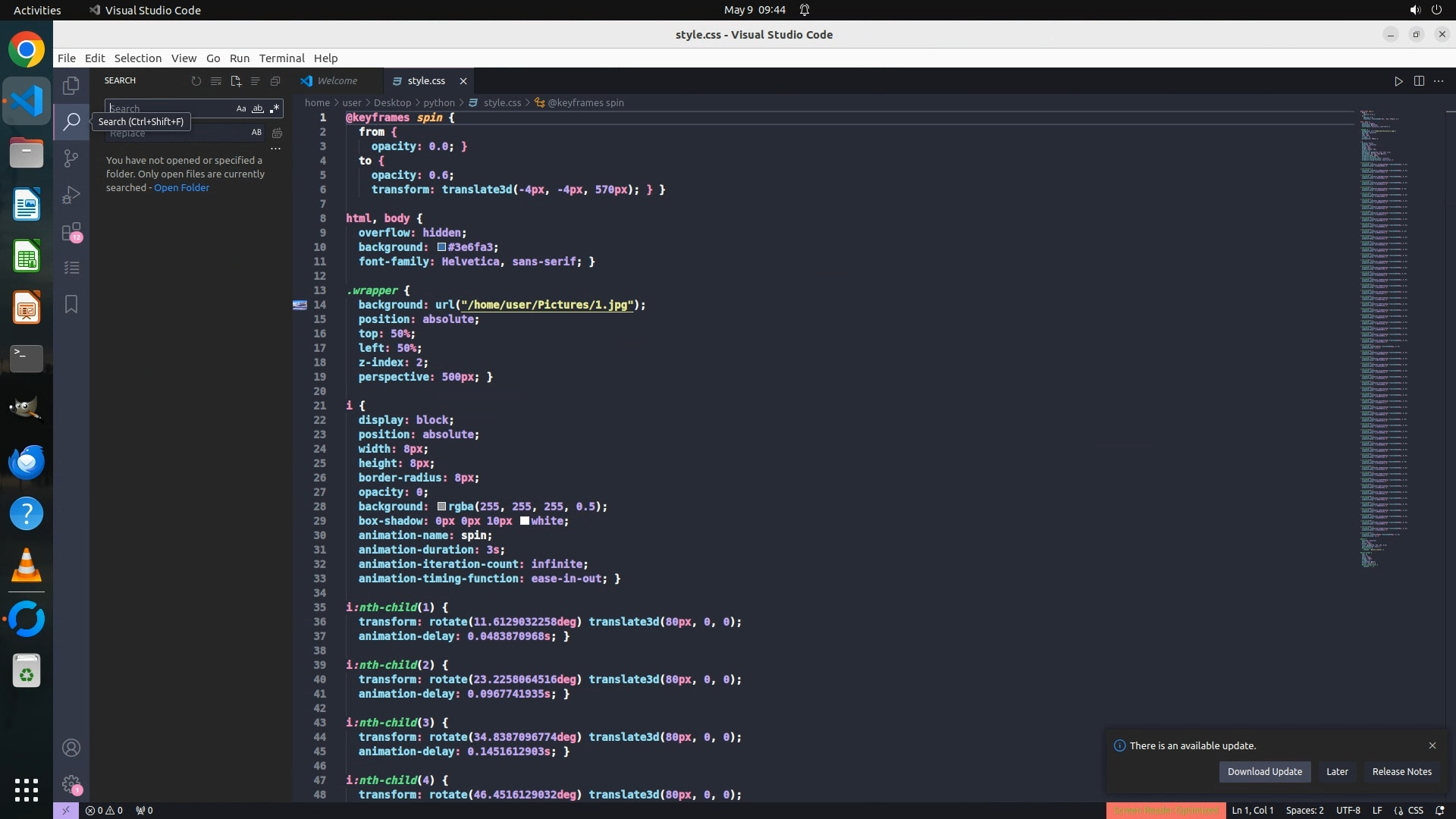Toggle Match Case option in search box
1456x819 pixels.
tap(241, 108)
